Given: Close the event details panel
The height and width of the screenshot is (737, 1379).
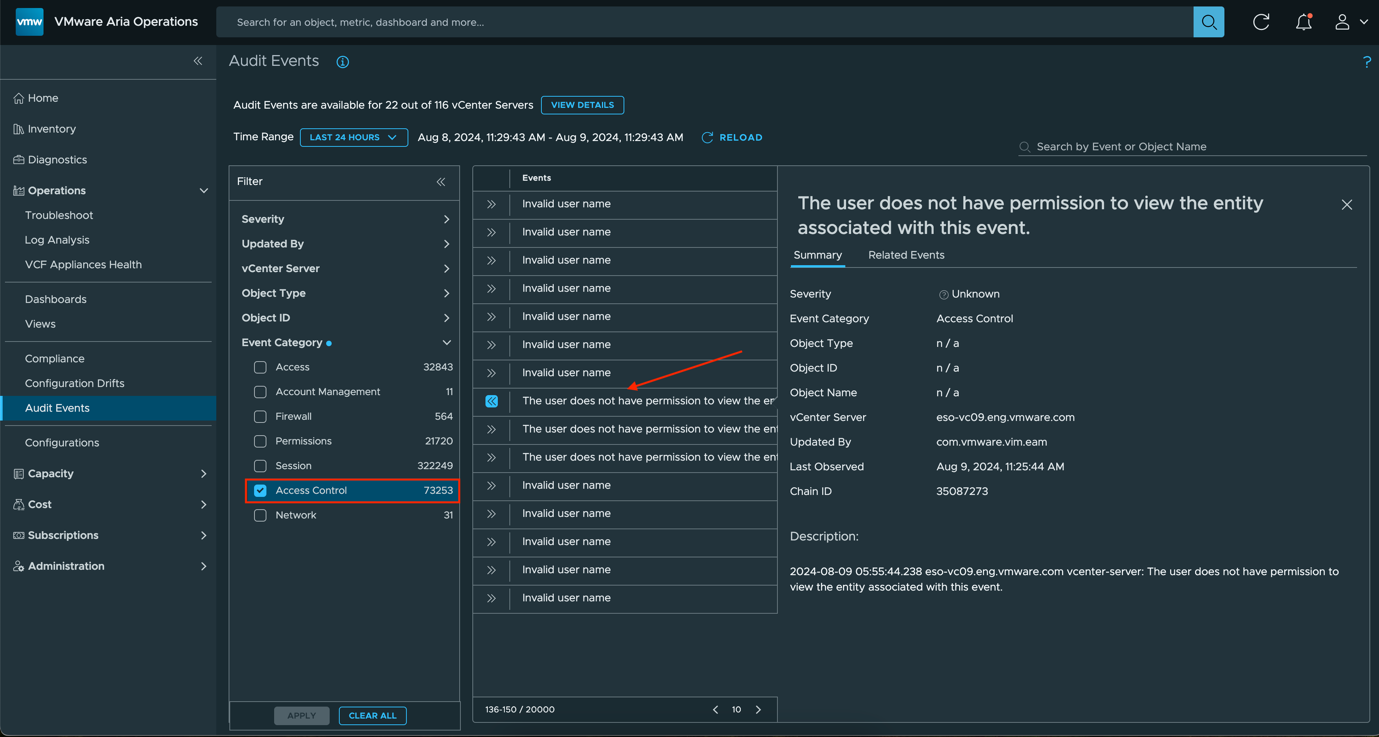Looking at the screenshot, I should (1347, 205).
